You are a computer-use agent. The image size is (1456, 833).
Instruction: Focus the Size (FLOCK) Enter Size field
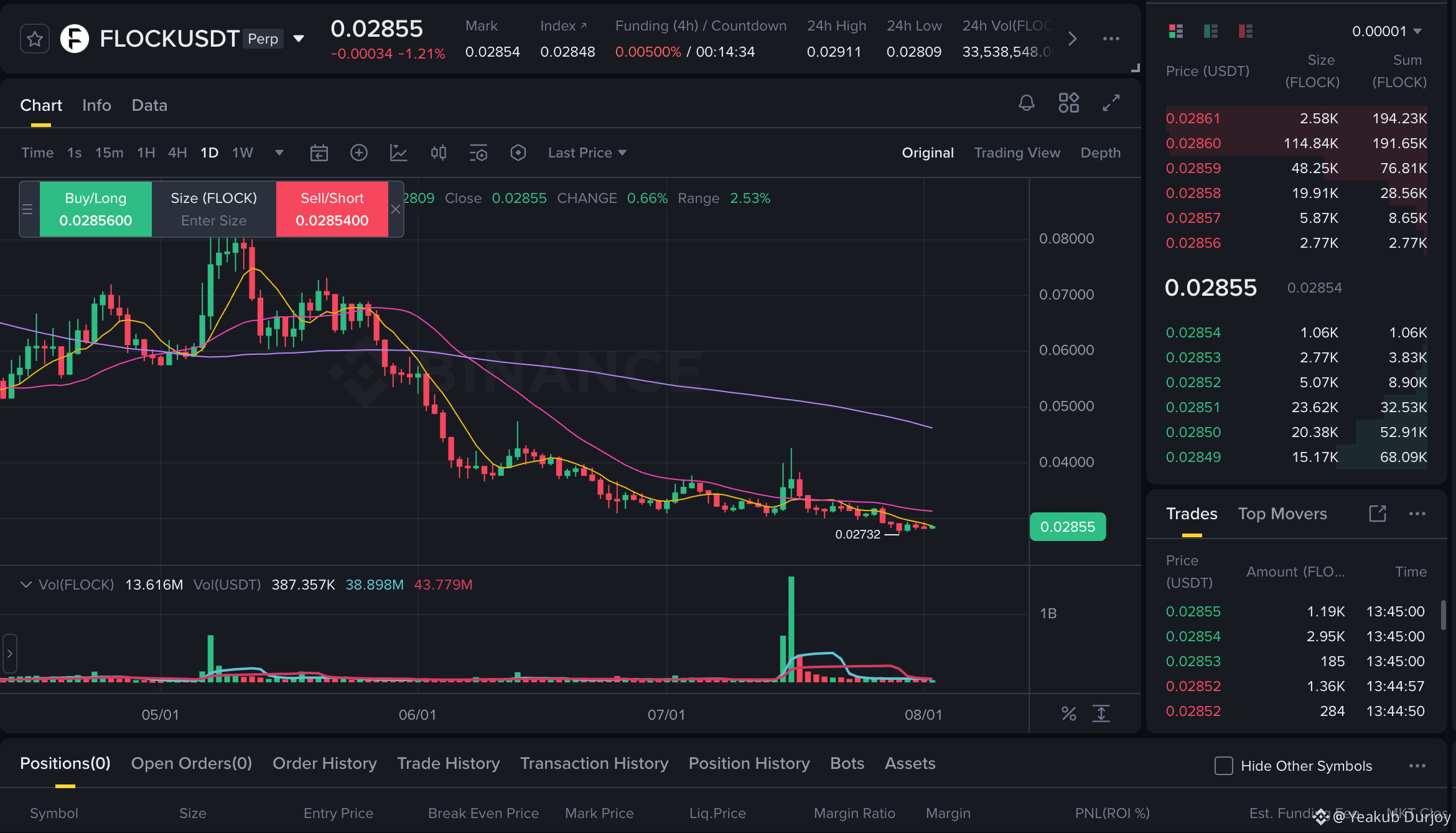[x=214, y=209]
